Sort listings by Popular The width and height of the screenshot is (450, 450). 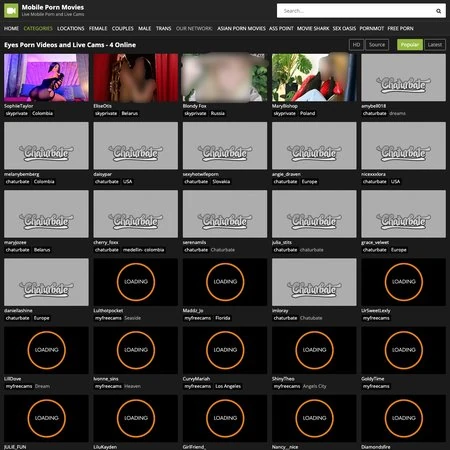tap(410, 45)
